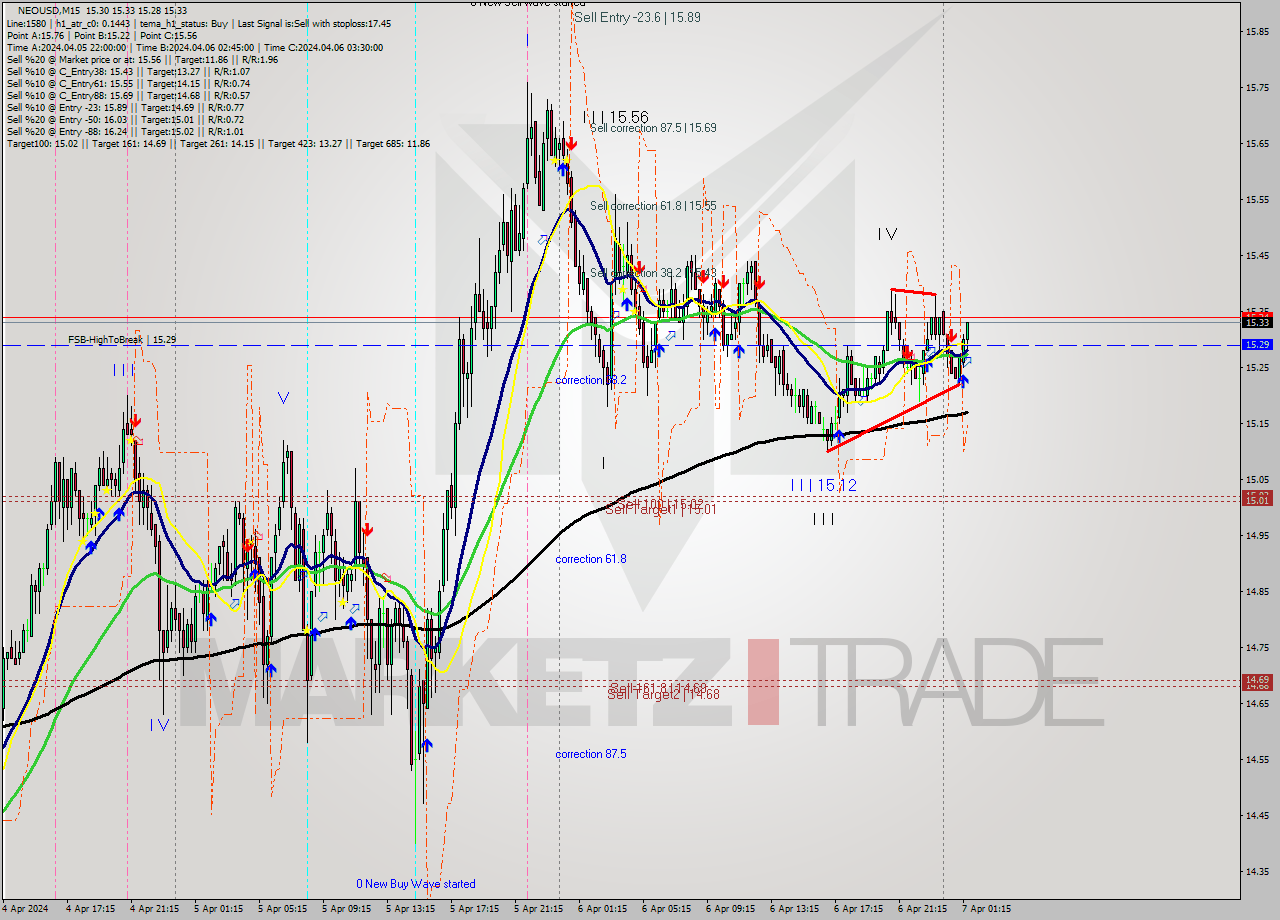This screenshot has height=920, width=1280.
Task: Click the '5 Apr 01:15' time axis label
Action: click(218, 909)
